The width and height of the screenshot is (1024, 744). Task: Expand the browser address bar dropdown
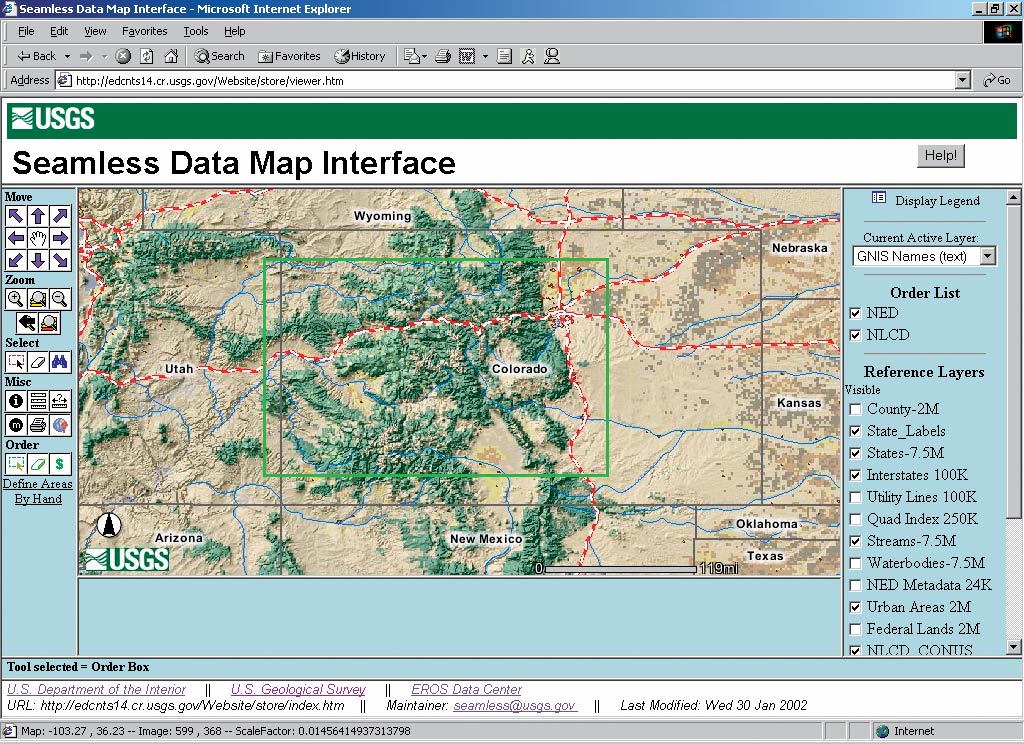[962, 80]
